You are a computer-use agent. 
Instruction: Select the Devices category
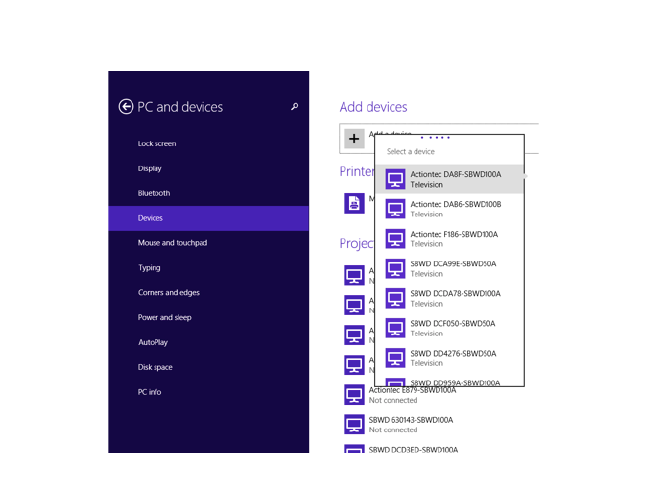(x=209, y=218)
